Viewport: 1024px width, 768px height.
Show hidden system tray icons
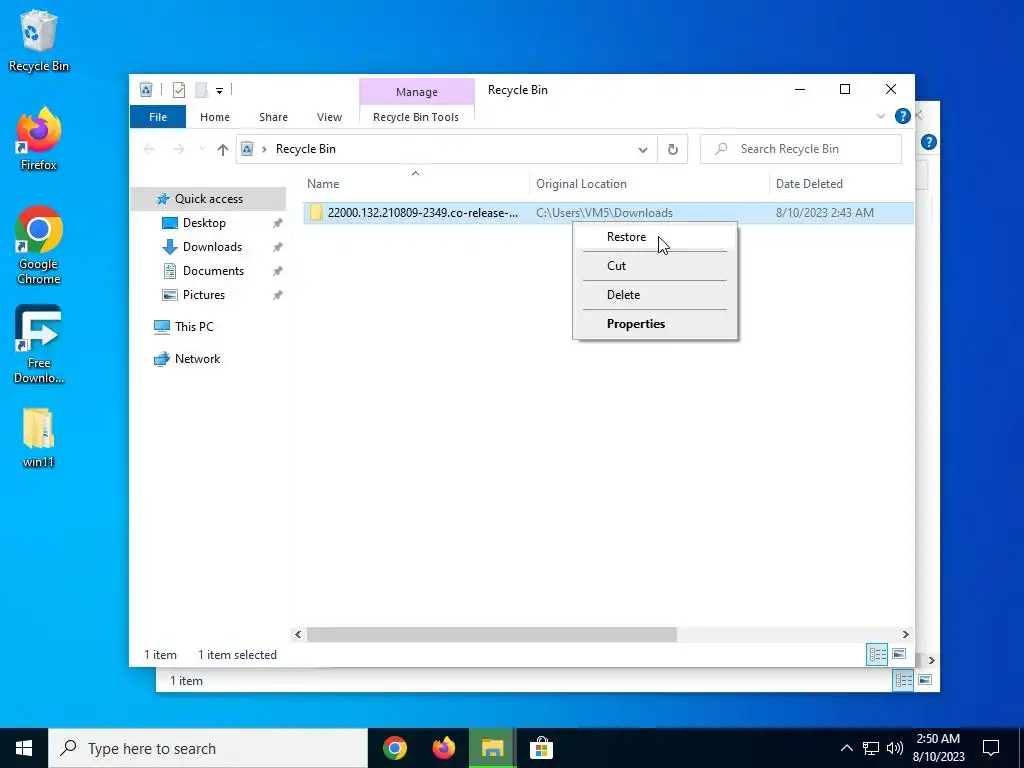click(x=846, y=748)
